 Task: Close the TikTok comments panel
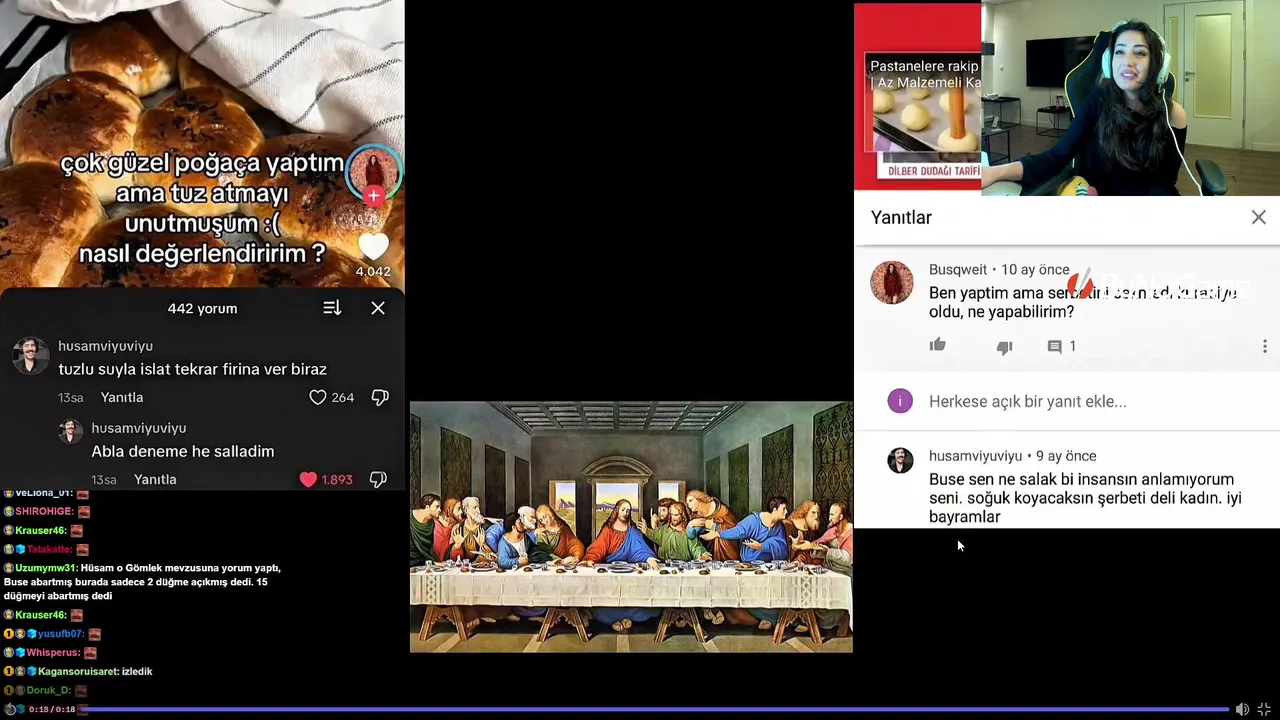tap(378, 308)
